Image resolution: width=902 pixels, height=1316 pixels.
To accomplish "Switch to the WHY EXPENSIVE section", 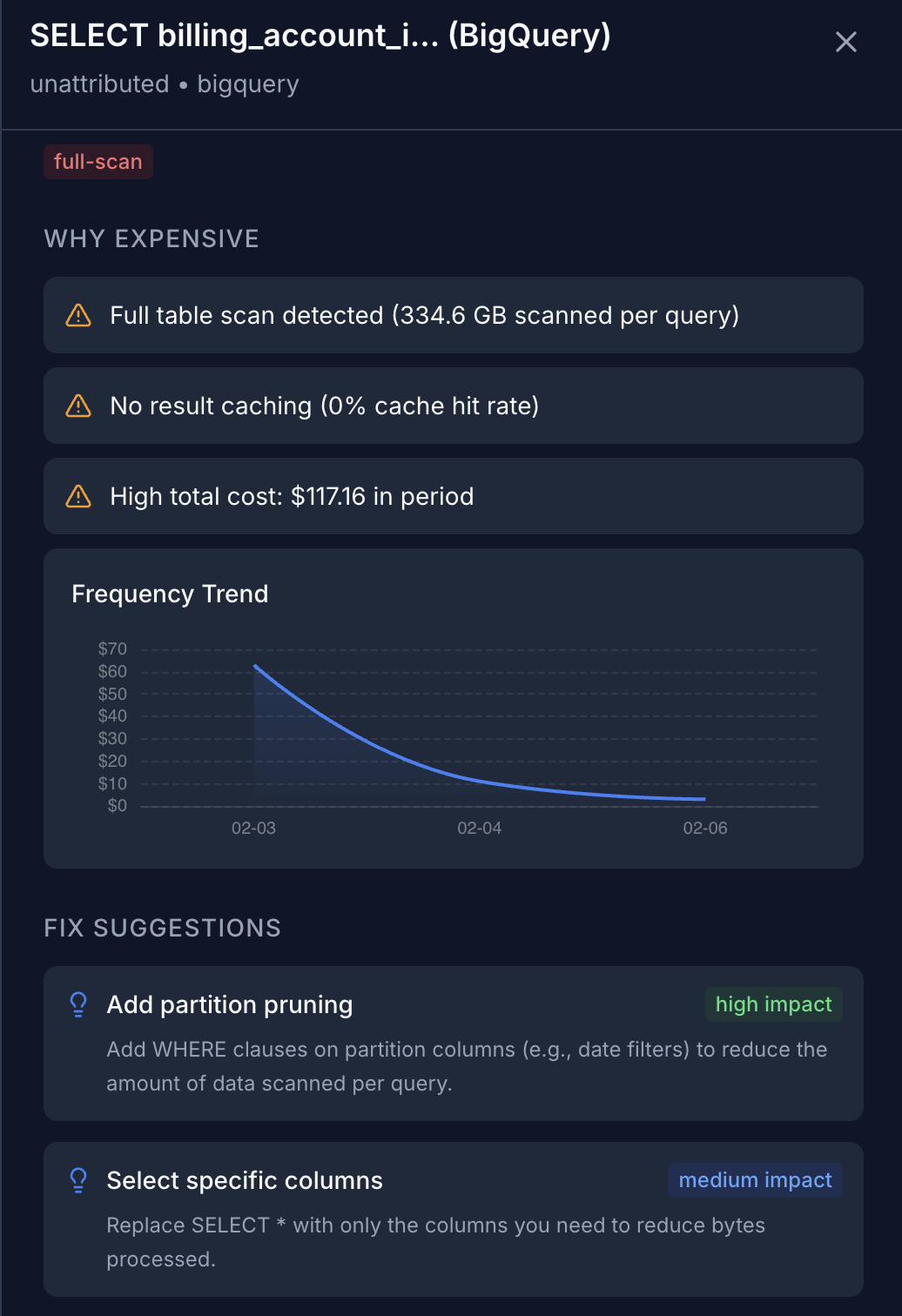I will [151, 238].
